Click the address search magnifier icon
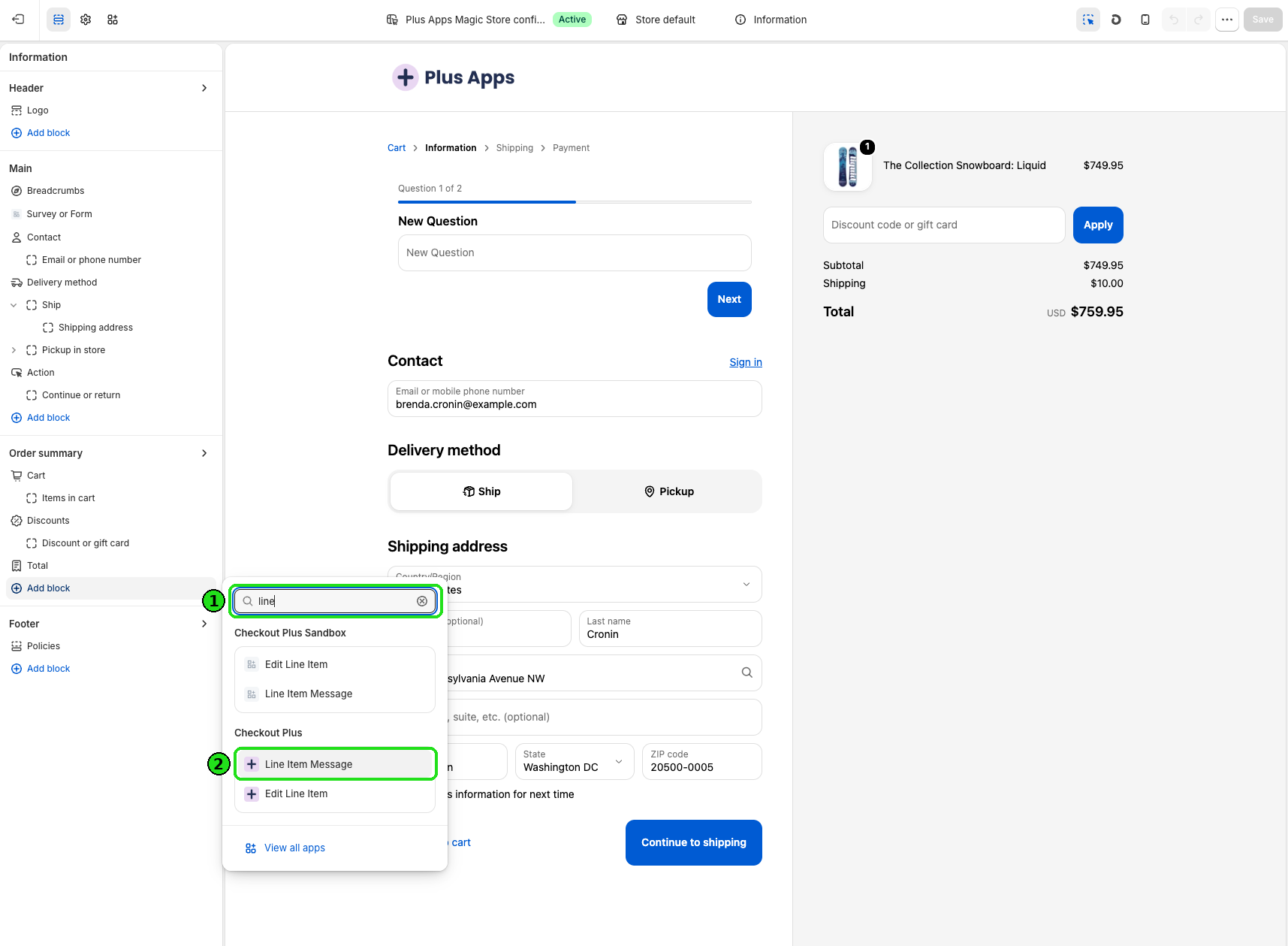1288x946 pixels. tap(747, 672)
